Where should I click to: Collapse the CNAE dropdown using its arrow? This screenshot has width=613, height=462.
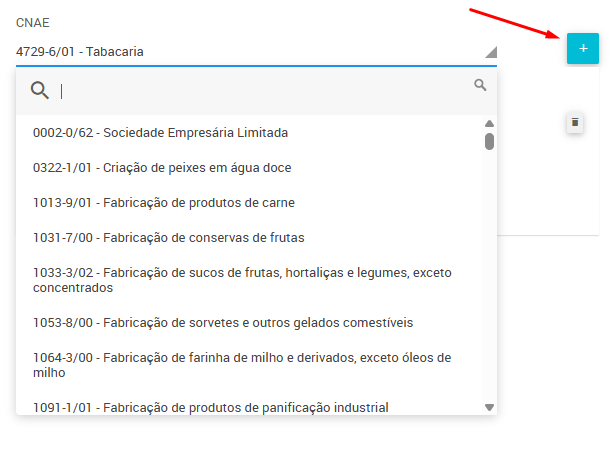490,52
